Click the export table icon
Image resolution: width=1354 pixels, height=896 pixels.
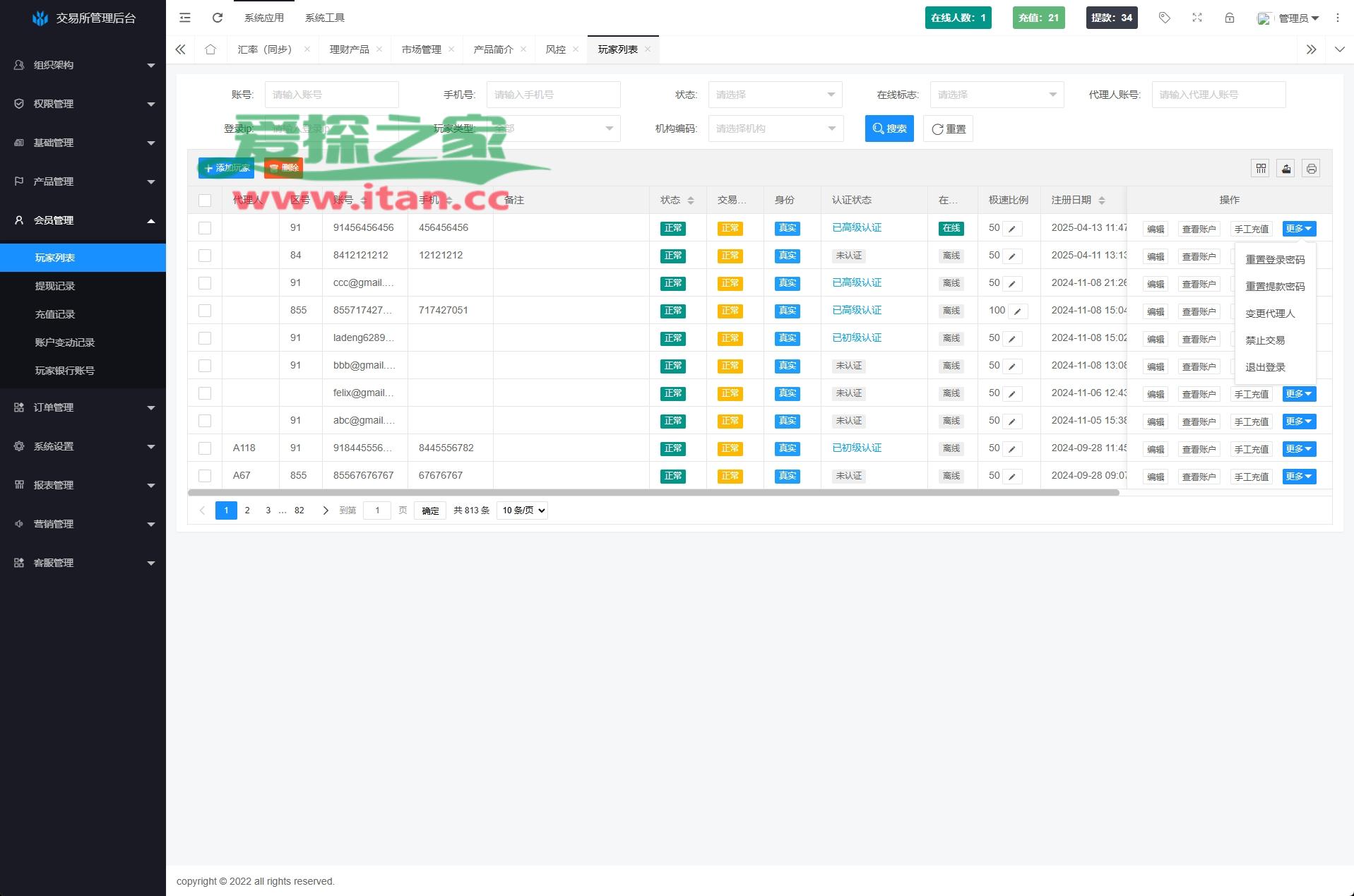coord(1286,168)
